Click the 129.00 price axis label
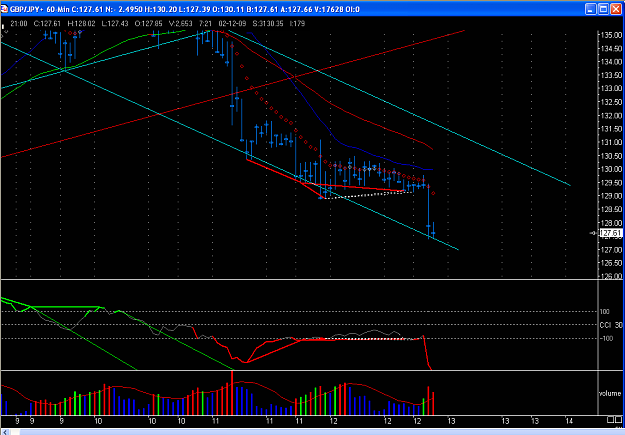625x435 pixels. (611, 196)
